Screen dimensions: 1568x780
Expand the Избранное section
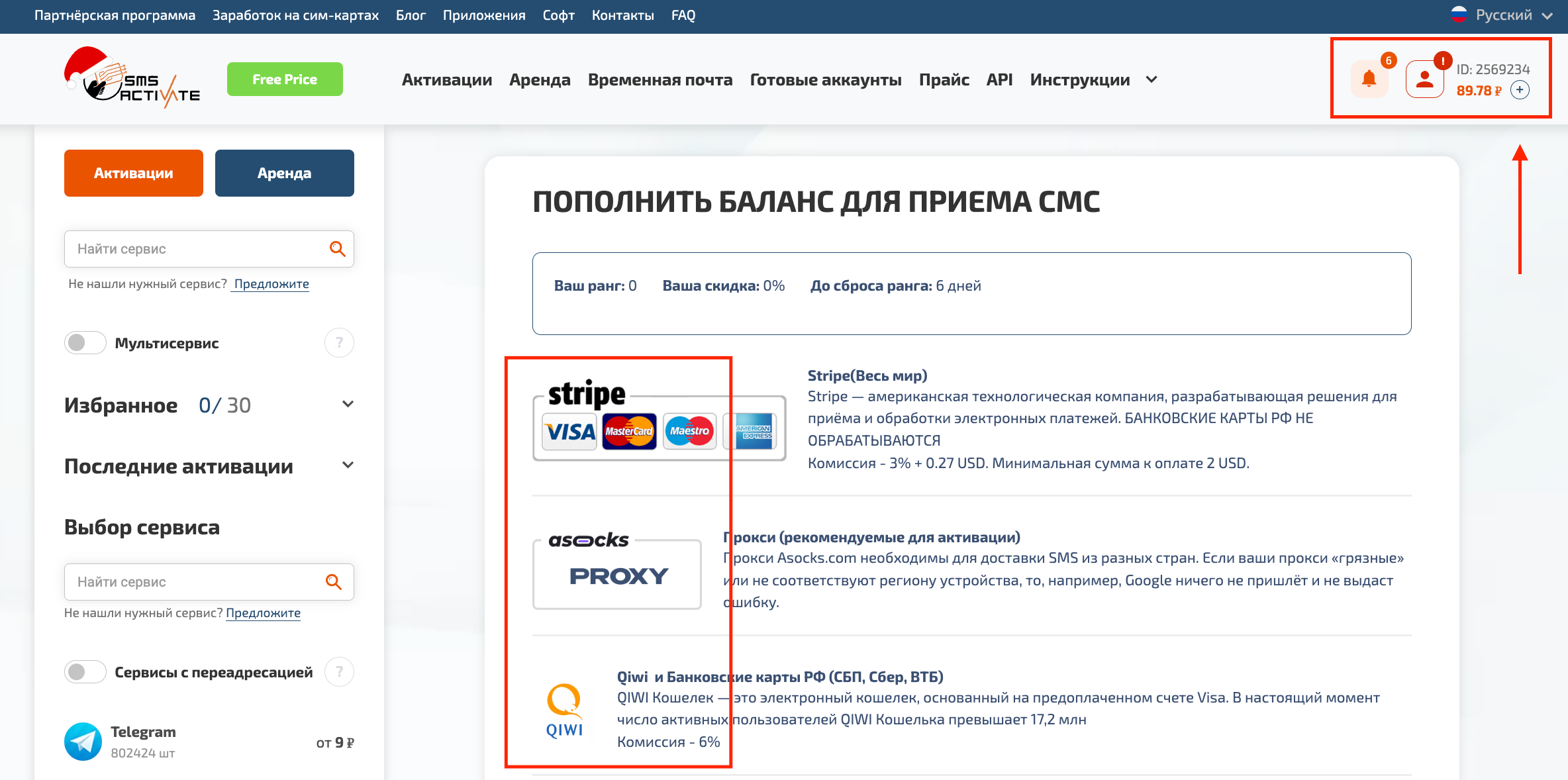tap(348, 404)
